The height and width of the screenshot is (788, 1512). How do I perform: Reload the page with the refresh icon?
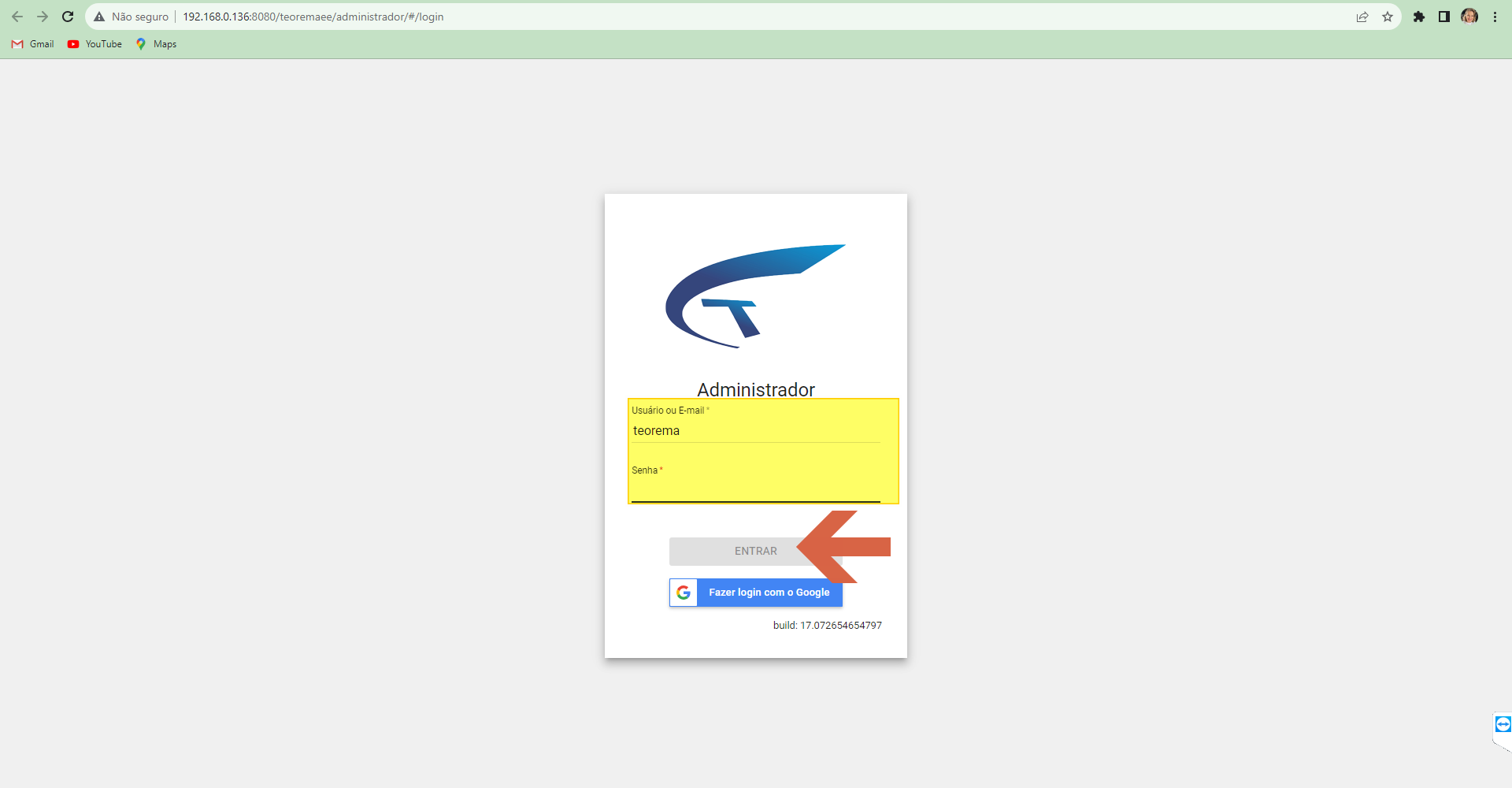coord(68,17)
